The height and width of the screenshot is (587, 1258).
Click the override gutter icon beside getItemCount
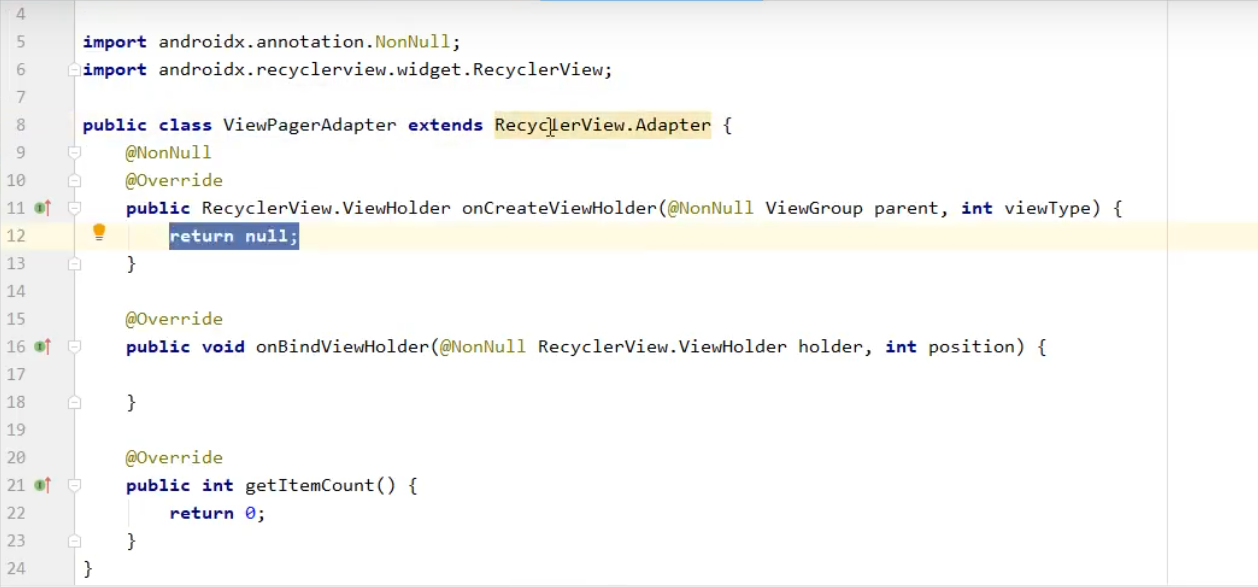coord(41,485)
